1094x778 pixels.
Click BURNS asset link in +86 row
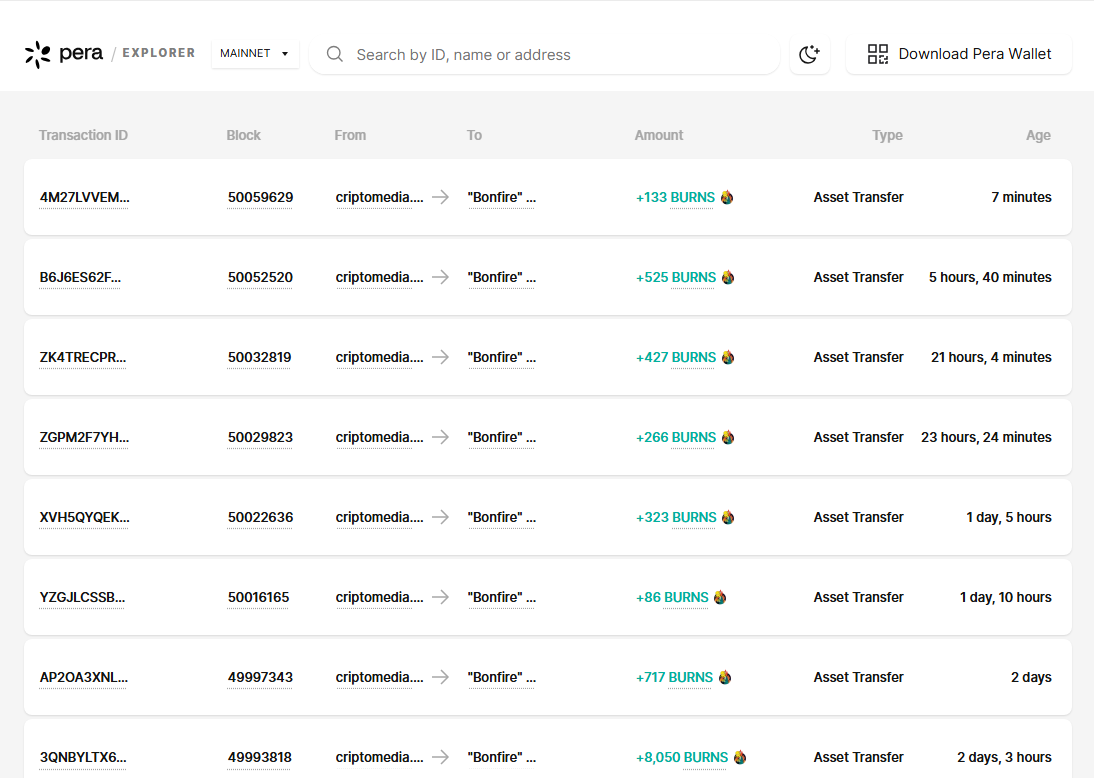pos(686,597)
